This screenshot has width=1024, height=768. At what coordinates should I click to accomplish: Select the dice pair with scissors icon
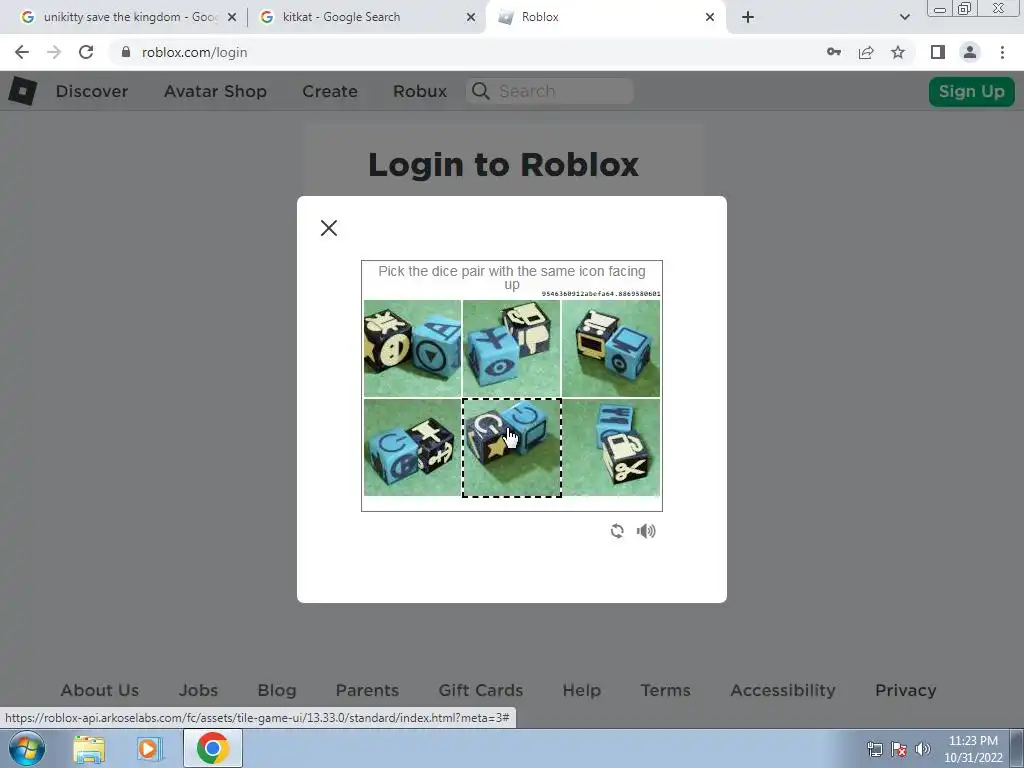click(x=611, y=447)
